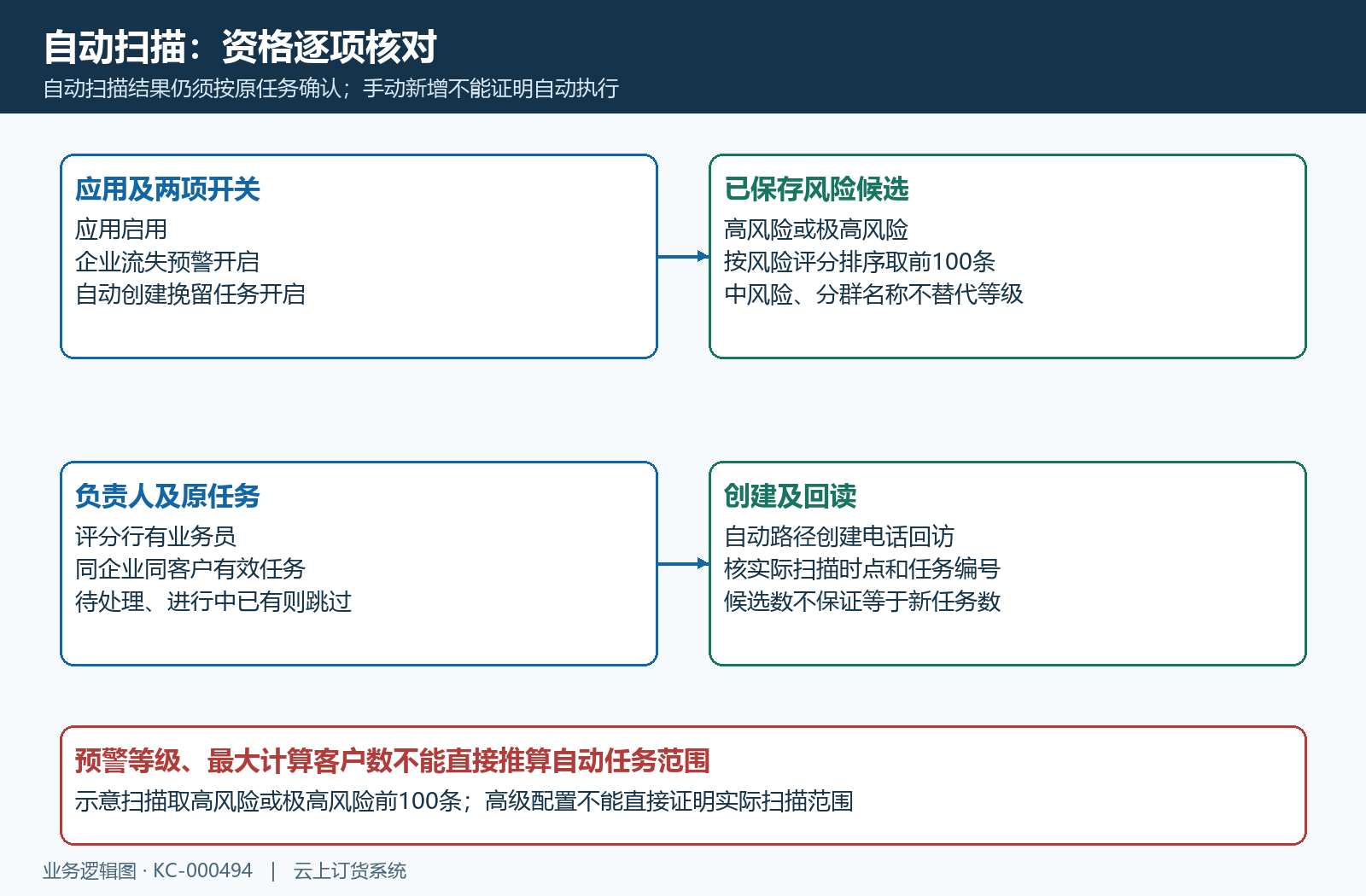Select the line "中风险、分群名称不替代等级"
Image resolution: width=1366 pixels, height=896 pixels.
click(873, 294)
